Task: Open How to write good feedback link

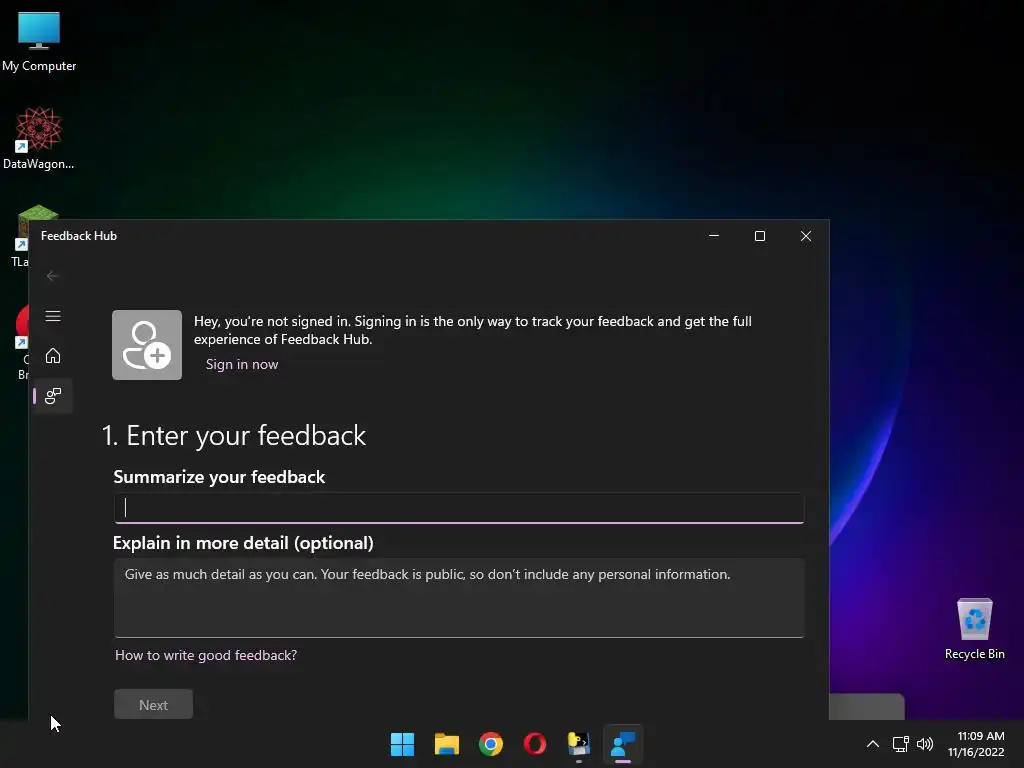Action: (206, 655)
